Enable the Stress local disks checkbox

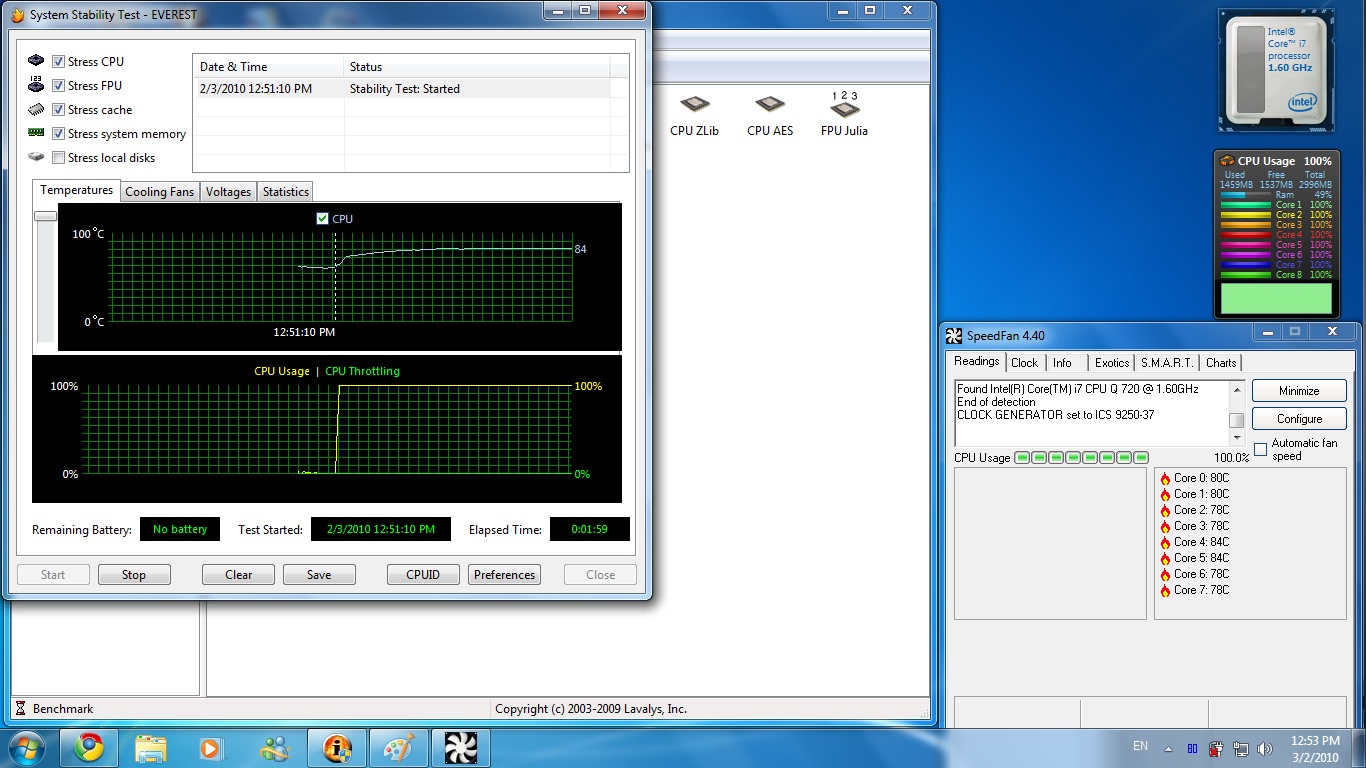58,157
